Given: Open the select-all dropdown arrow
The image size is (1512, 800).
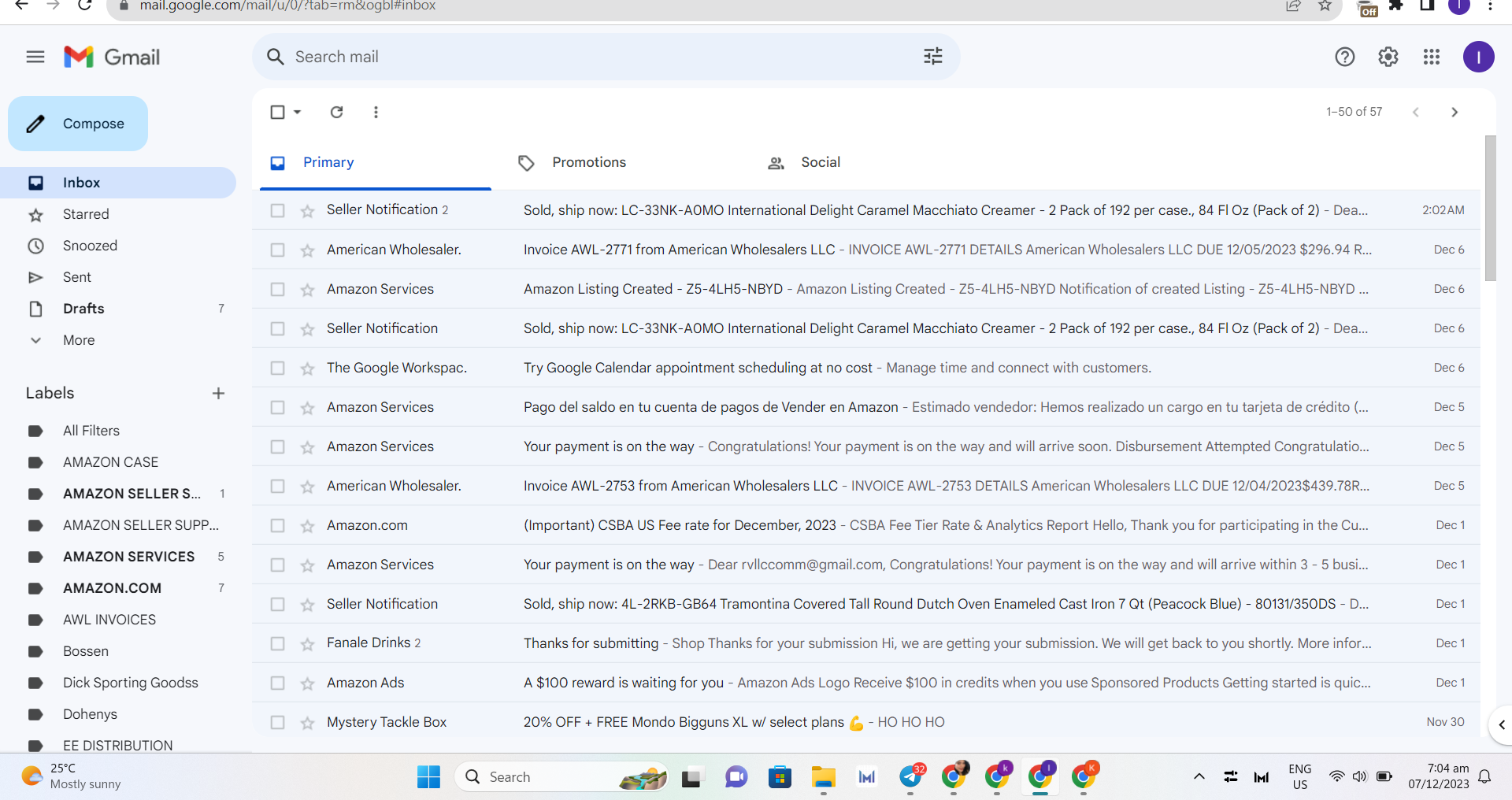Looking at the screenshot, I should pyautogui.click(x=298, y=112).
